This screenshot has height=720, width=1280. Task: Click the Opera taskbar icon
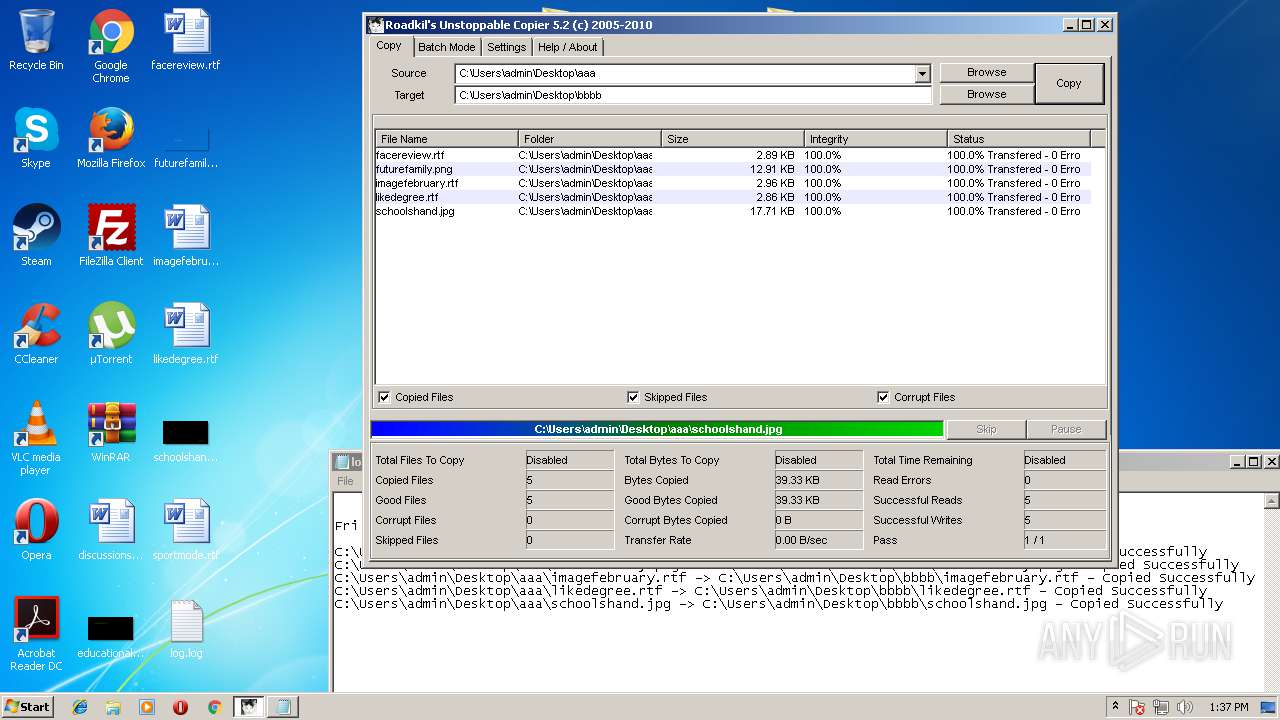[x=180, y=707]
